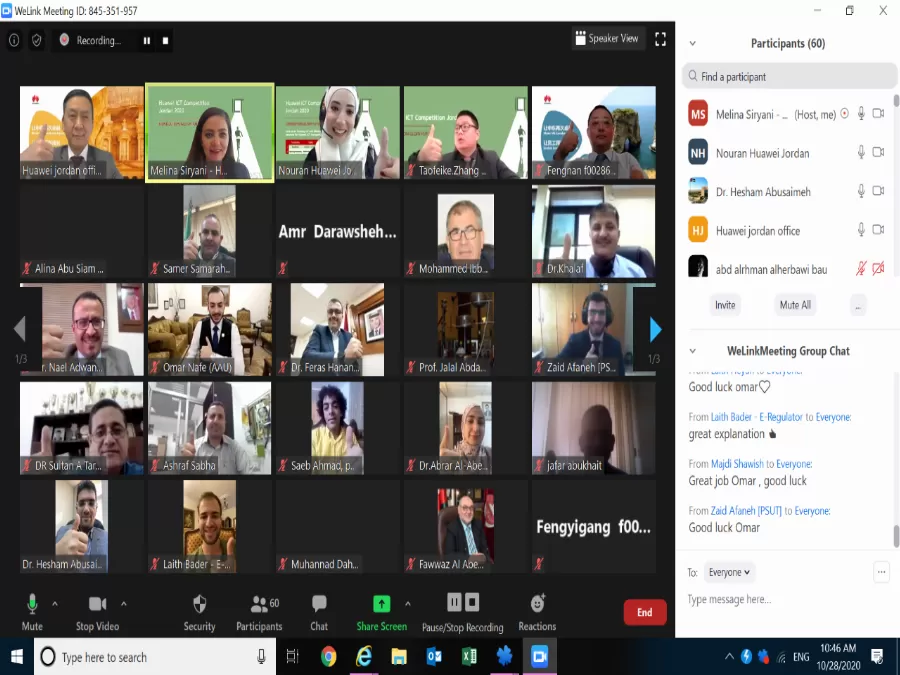Enter full screen mode using top-right icon

point(660,39)
